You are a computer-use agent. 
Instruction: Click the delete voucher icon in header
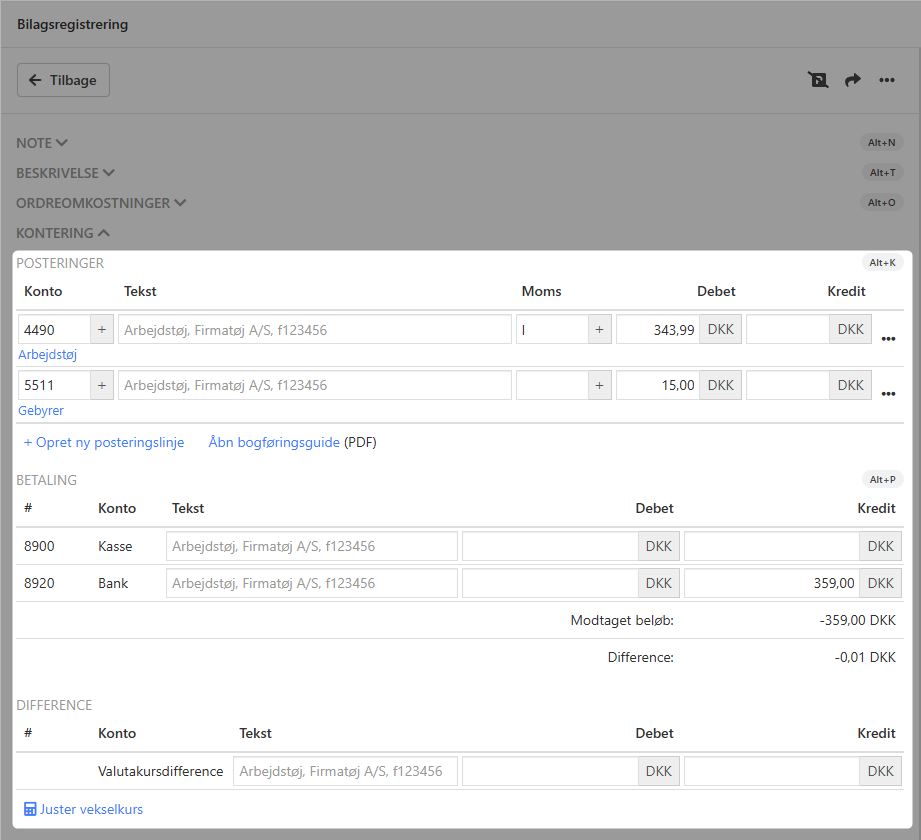tap(818, 80)
